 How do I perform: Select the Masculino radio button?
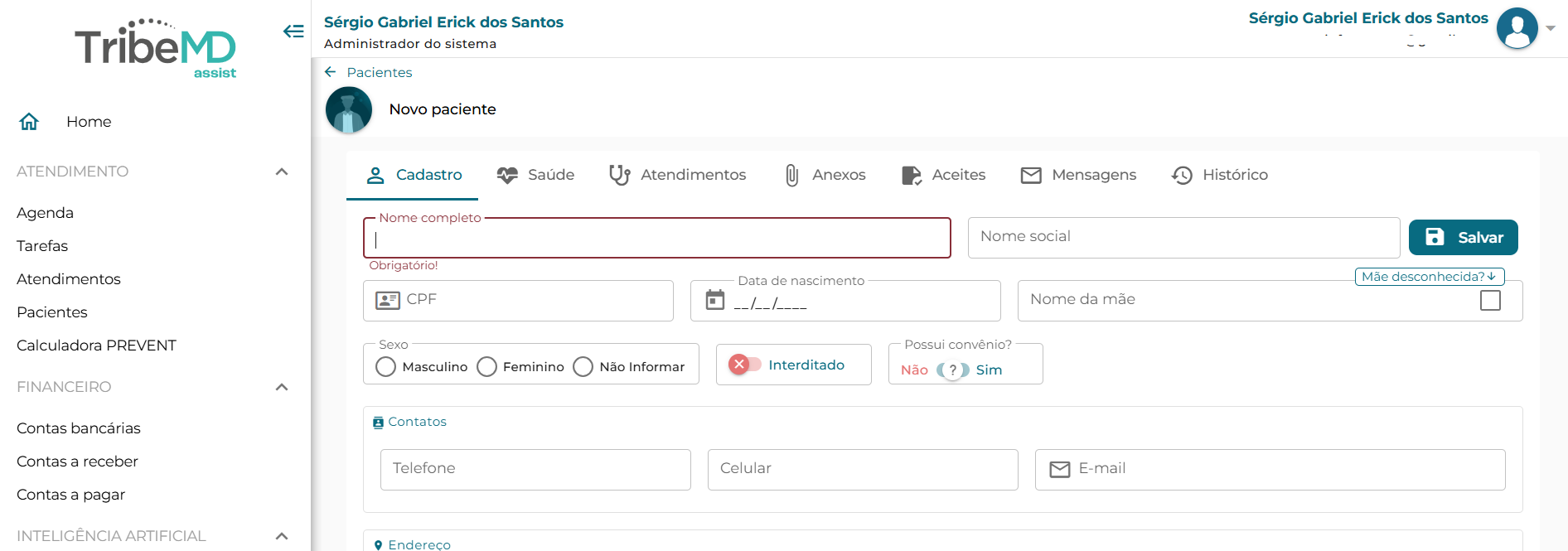pos(385,366)
